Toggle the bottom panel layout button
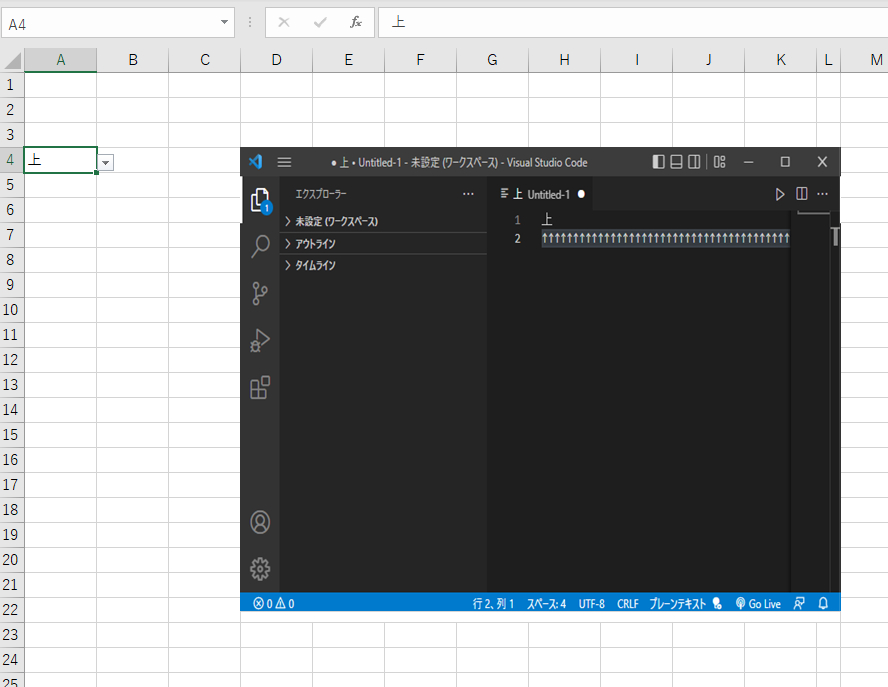 tap(676, 162)
